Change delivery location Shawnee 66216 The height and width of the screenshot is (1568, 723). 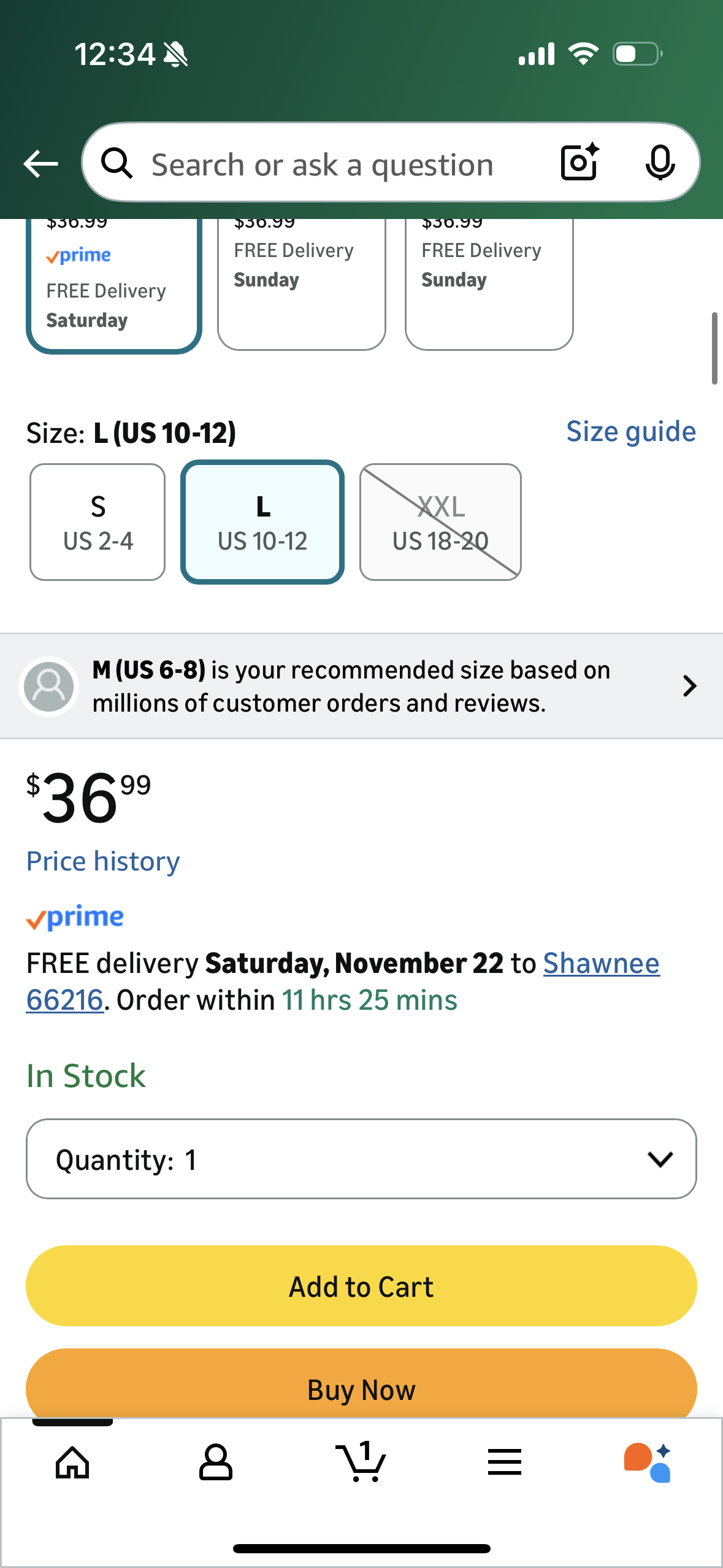point(600,963)
